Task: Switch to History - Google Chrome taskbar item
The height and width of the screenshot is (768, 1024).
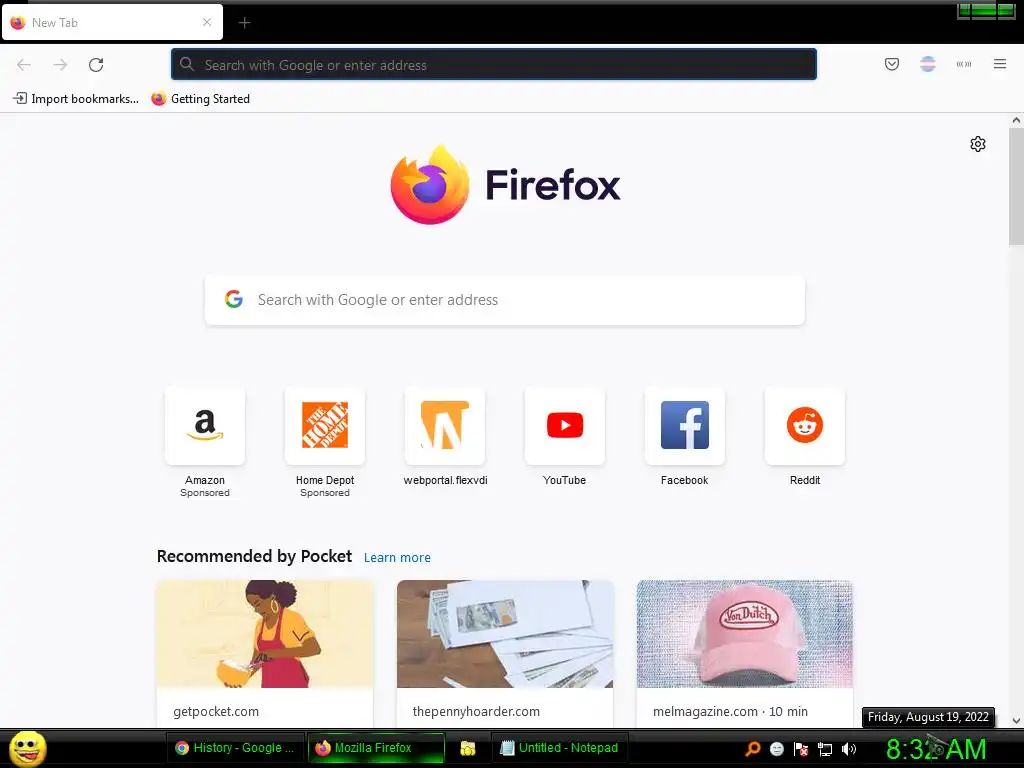Action: point(234,748)
